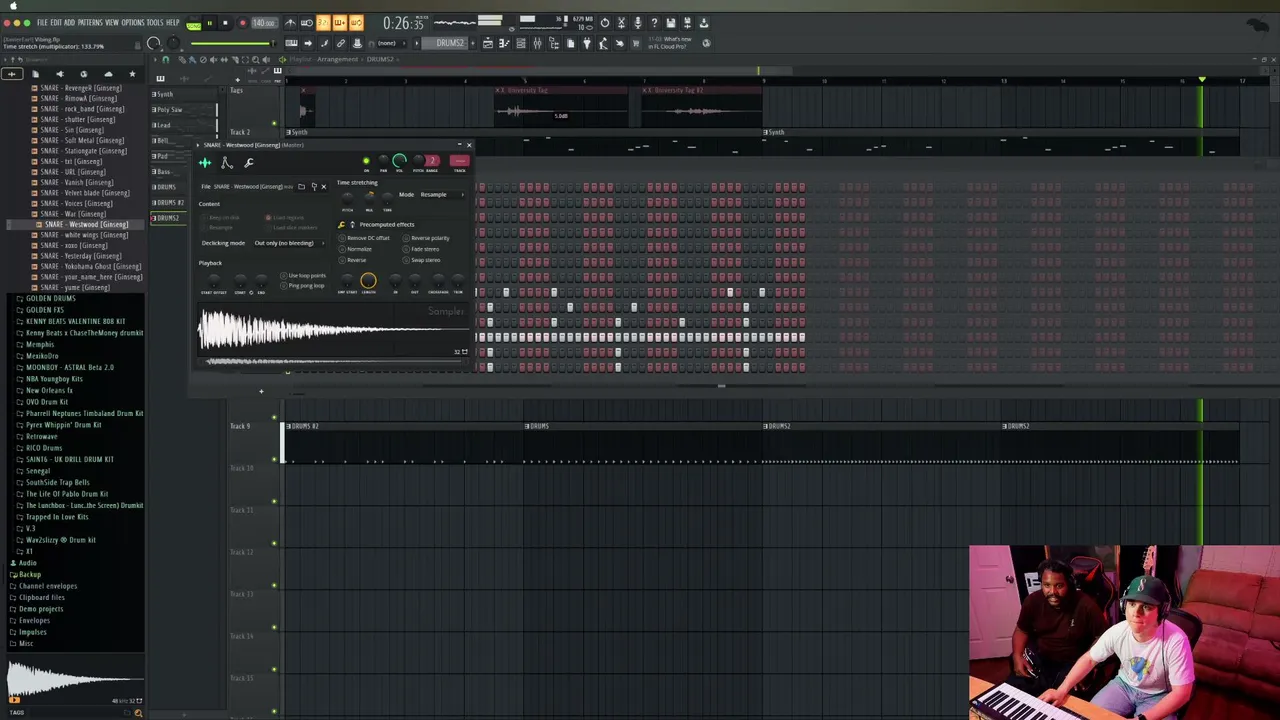Click the folder icon to load sample
1280x720 pixels.
(x=301, y=186)
